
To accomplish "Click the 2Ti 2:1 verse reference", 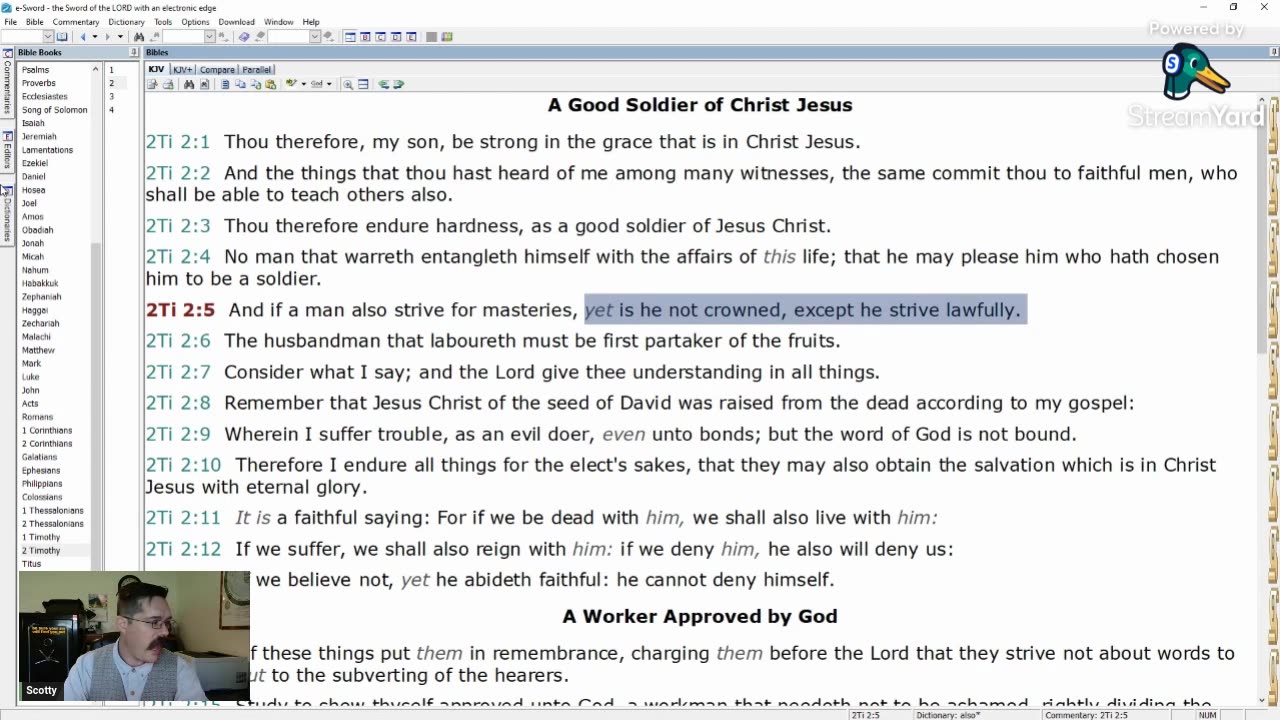I will click(x=178, y=142).
